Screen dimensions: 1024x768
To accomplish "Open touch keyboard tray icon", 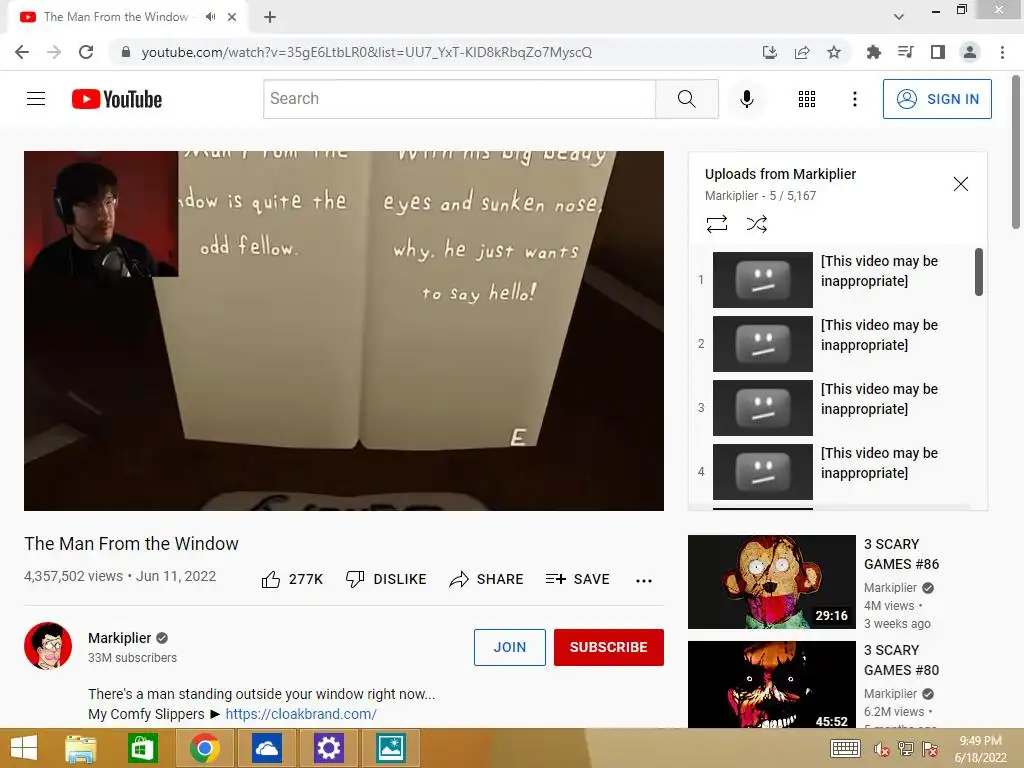I will pos(845,748).
